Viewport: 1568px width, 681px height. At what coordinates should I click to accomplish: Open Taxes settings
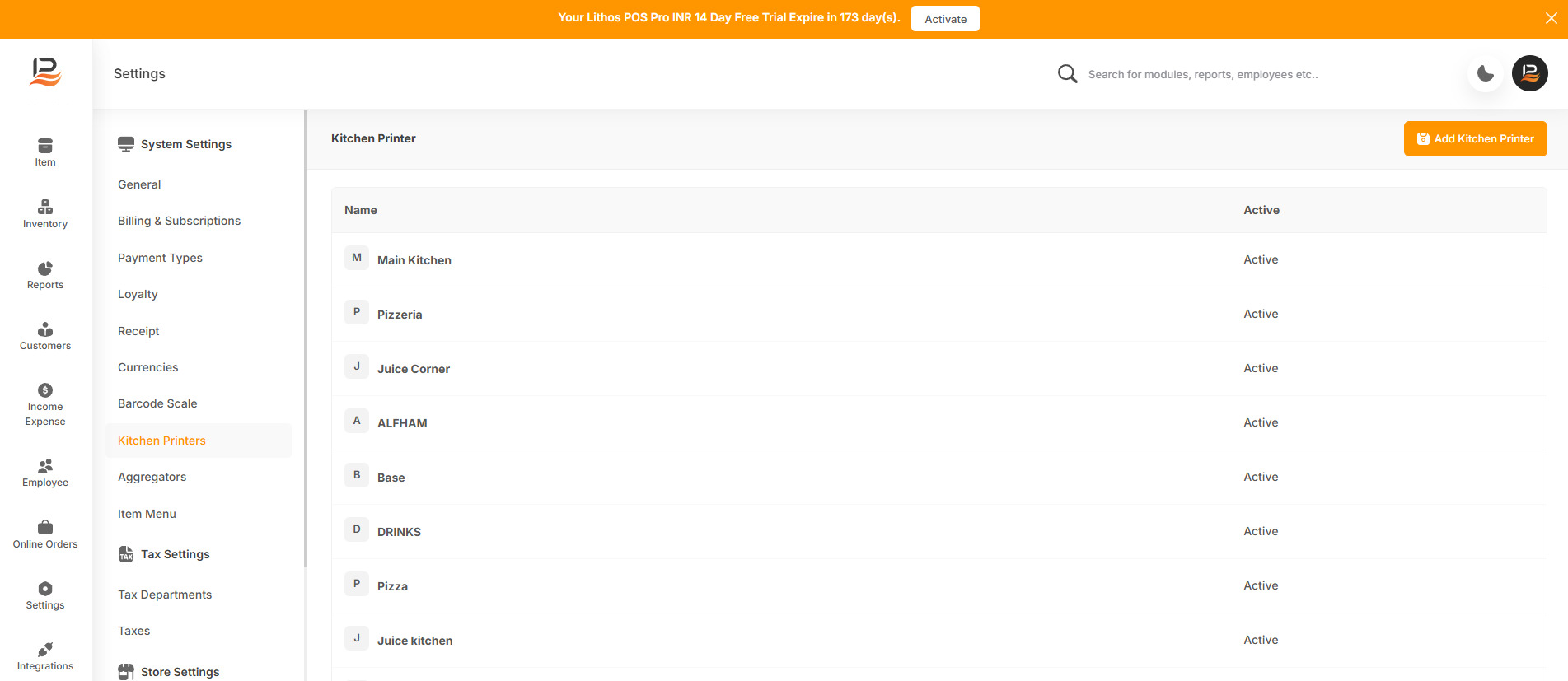coord(134,631)
